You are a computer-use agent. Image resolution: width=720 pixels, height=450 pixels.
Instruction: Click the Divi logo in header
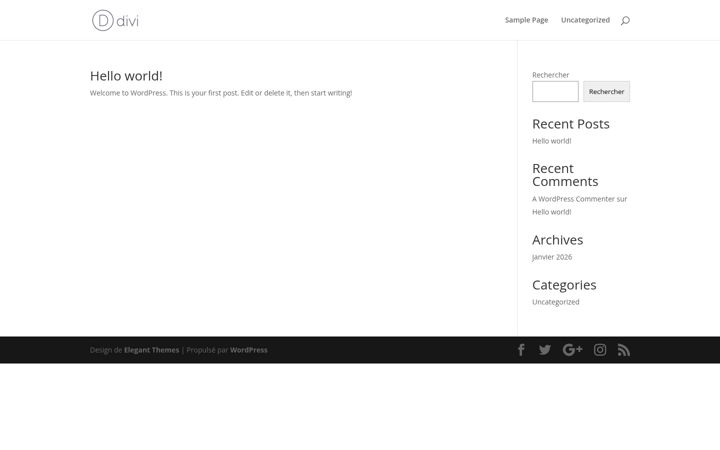(x=115, y=20)
